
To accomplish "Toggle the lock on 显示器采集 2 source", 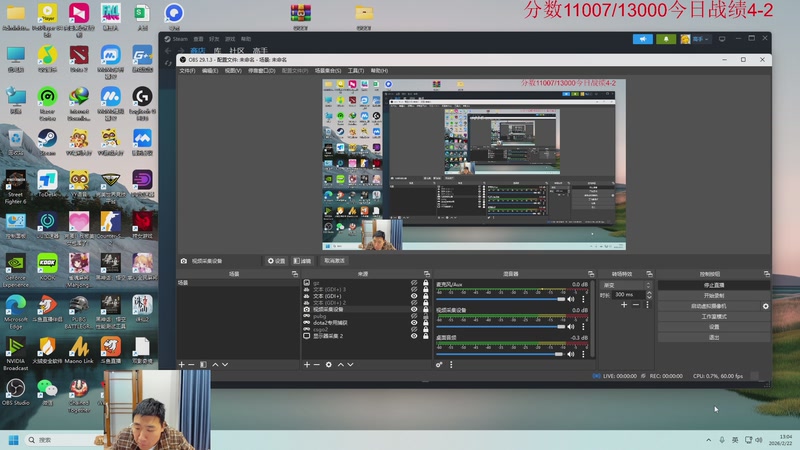I will 426,336.
